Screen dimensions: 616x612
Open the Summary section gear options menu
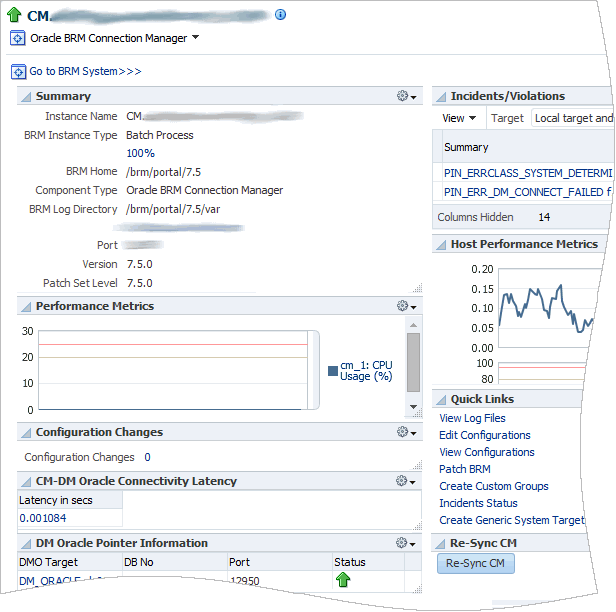406,96
